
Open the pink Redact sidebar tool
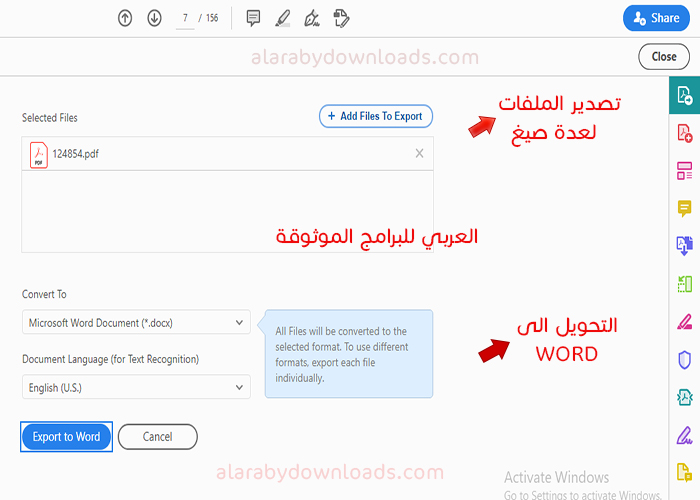tap(684, 322)
